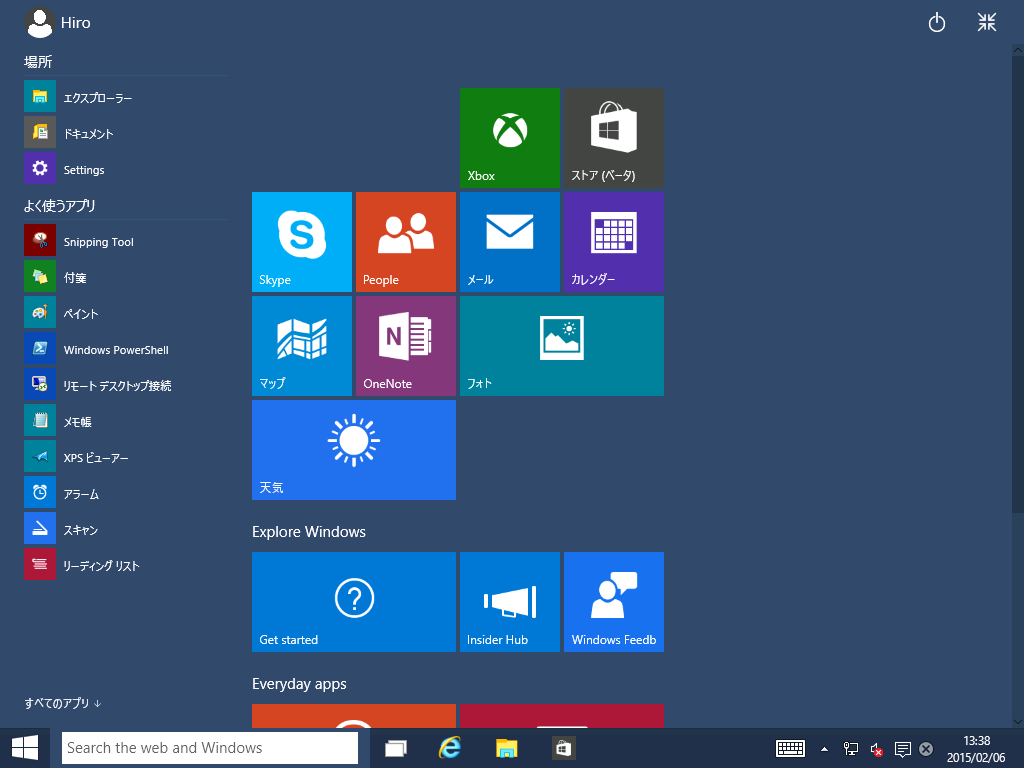Image resolution: width=1024 pixels, height=768 pixels.
Task: Open the Xbox tile
Action: [x=509, y=138]
